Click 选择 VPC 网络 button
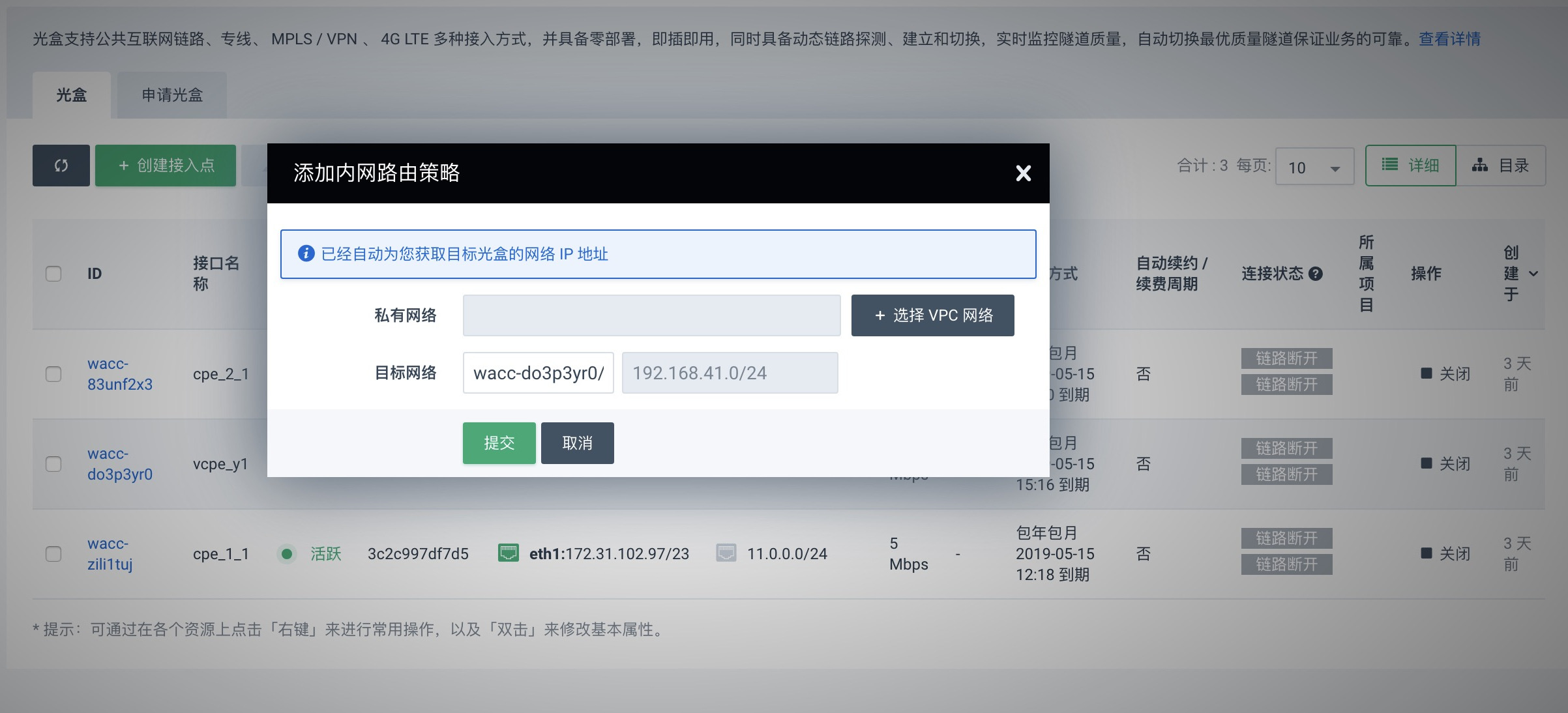Image resolution: width=1568 pixels, height=713 pixels. click(x=932, y=315)
